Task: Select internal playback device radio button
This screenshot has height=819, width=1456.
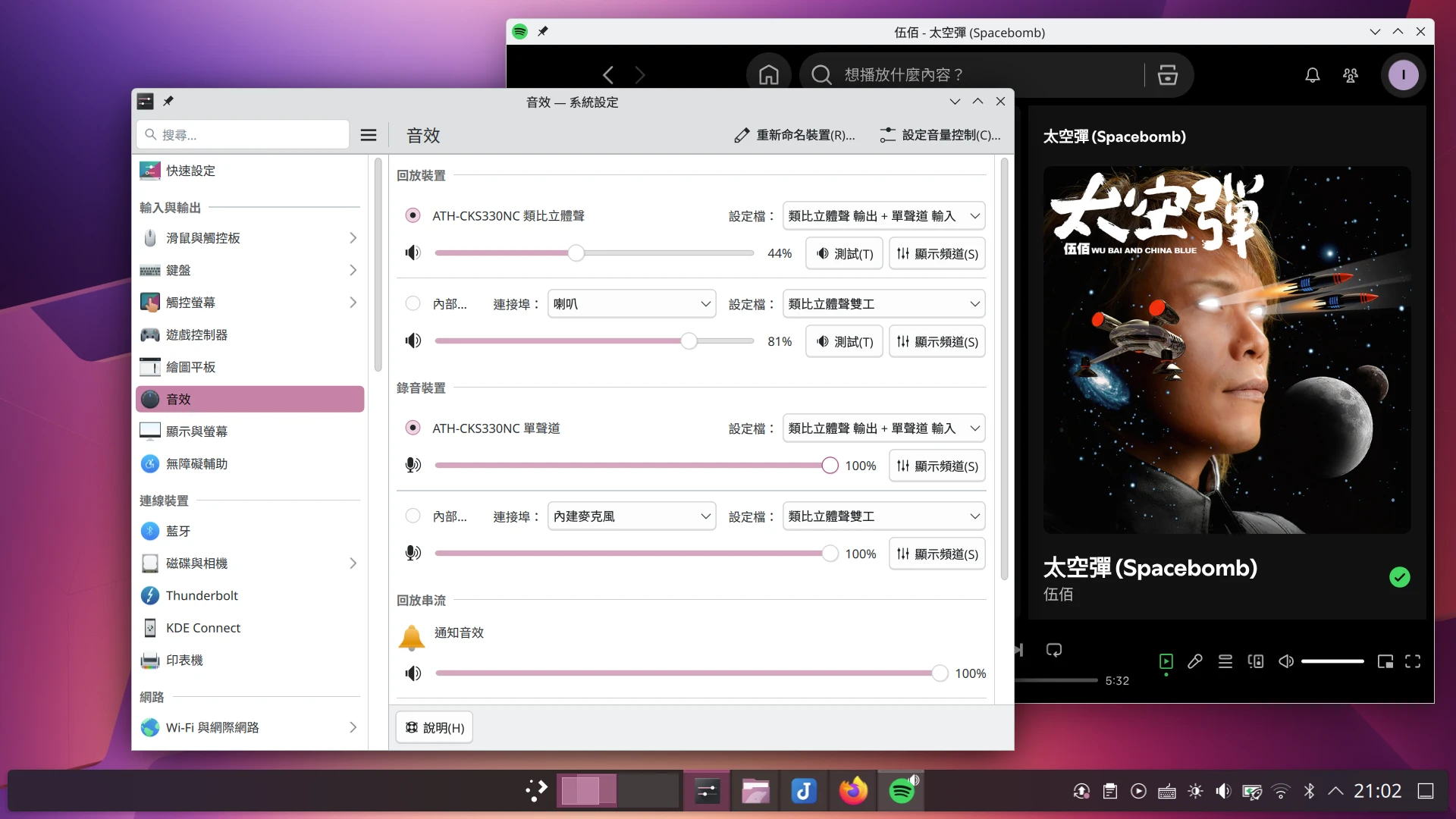Action: tap(413, 304)
